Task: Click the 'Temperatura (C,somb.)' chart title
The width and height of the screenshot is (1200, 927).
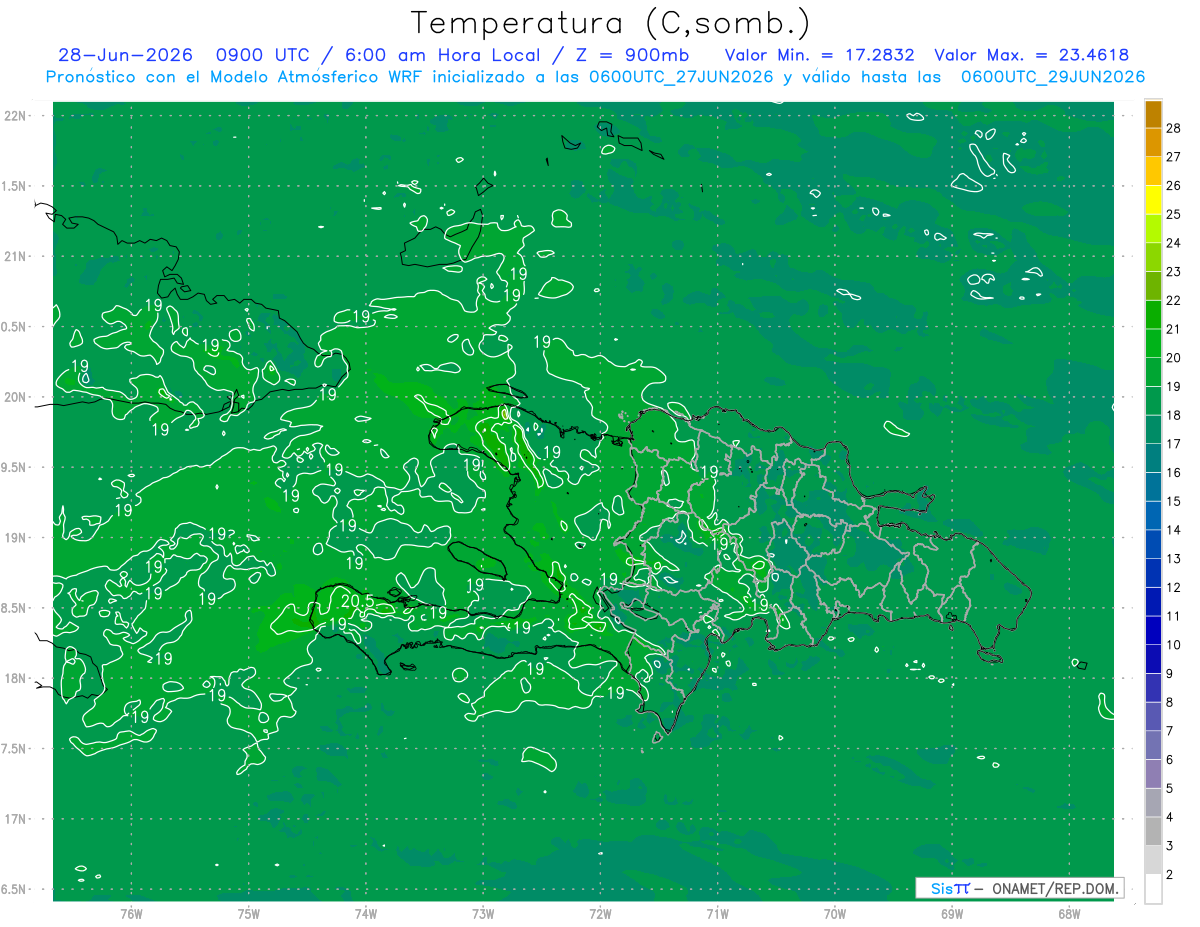Action: click(610, 24)
